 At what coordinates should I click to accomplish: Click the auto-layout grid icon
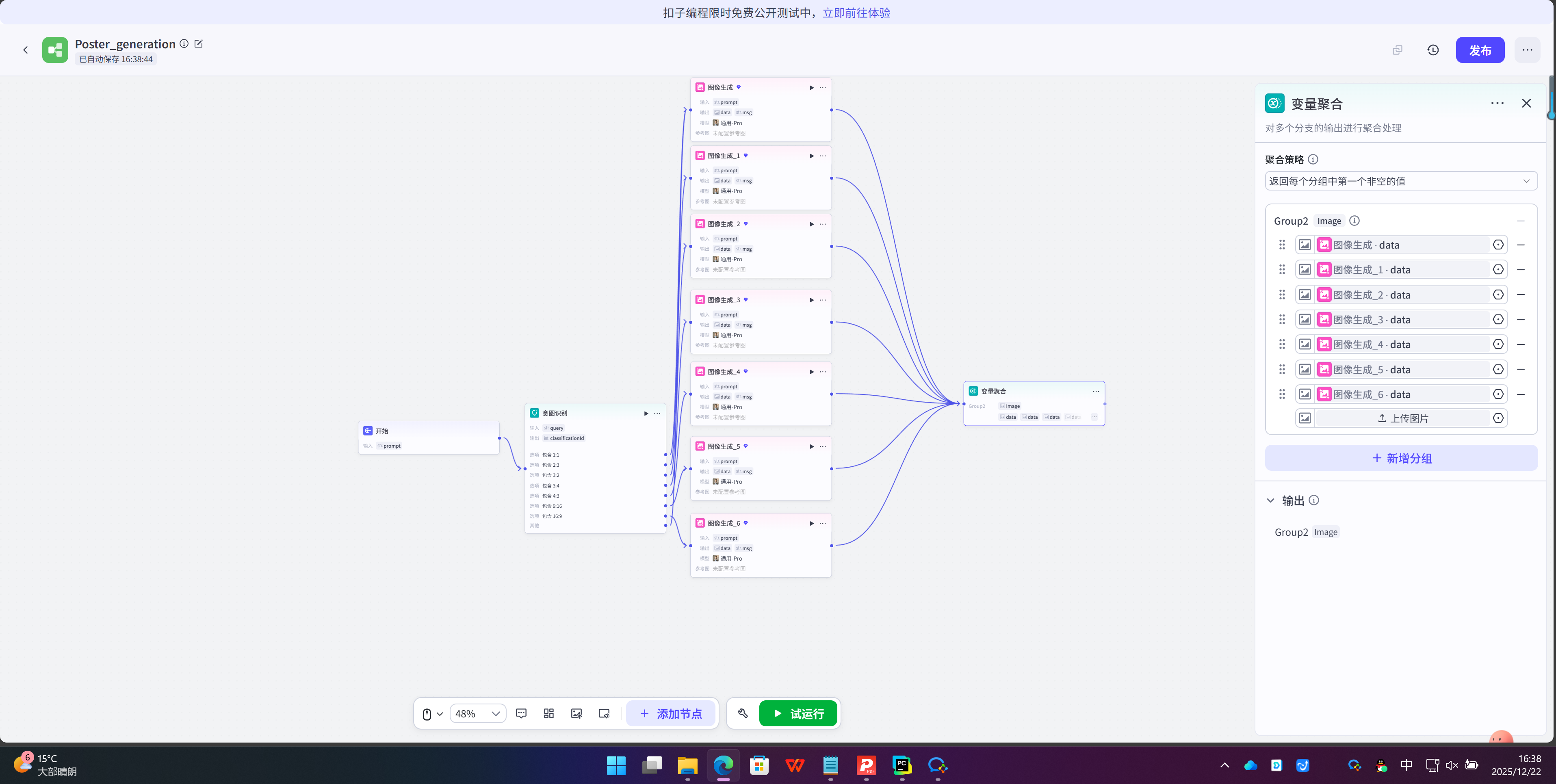[x=548, y=713]
